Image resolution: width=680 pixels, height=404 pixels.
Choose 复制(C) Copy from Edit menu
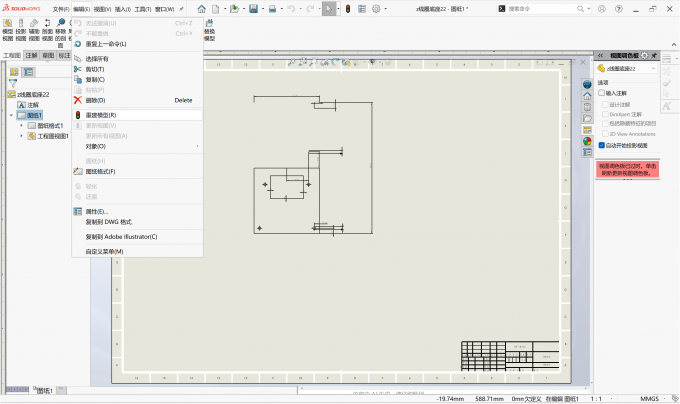[137, 79]
